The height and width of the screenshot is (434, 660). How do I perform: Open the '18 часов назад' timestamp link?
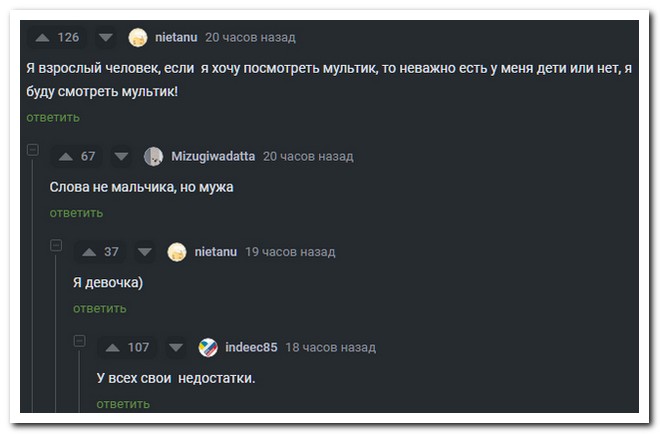(x=331, y=347)
